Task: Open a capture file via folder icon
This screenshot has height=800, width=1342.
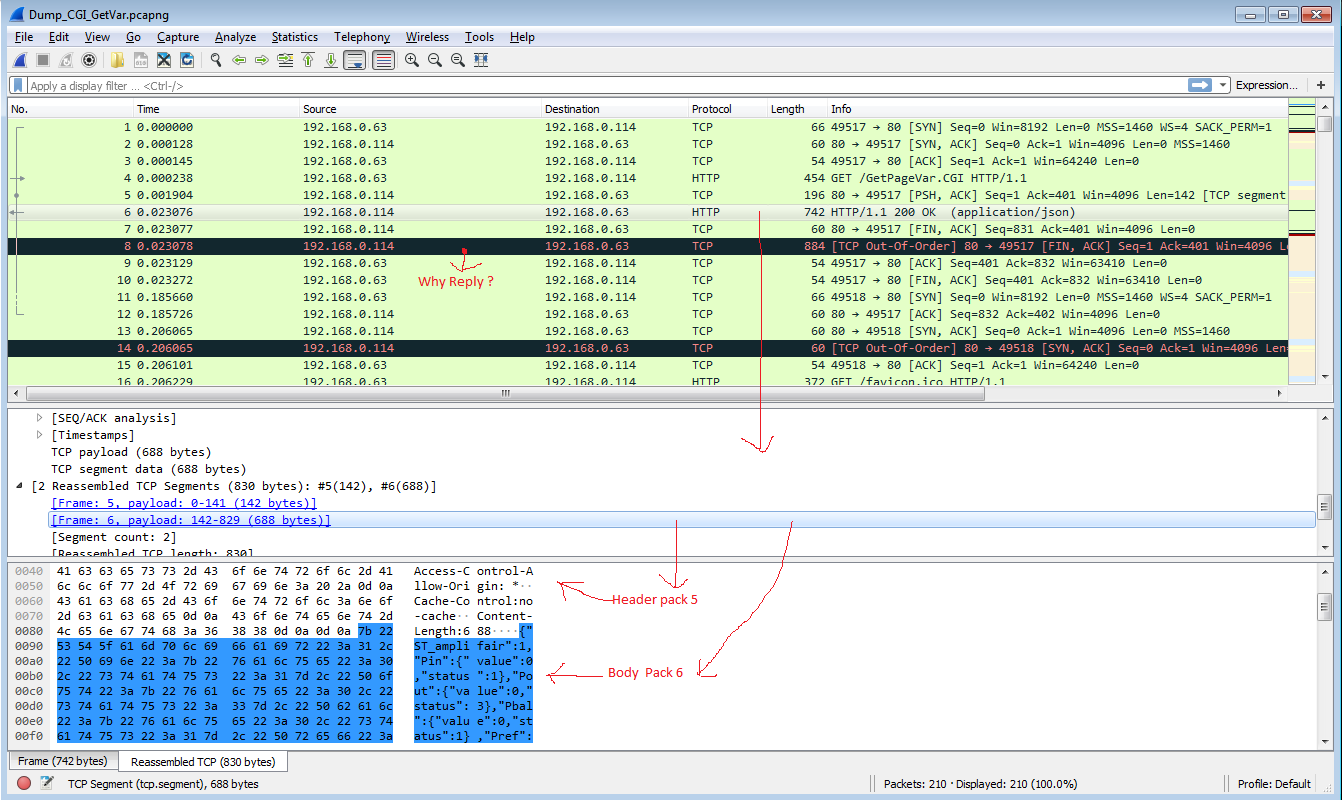Action: coord(117,60)
